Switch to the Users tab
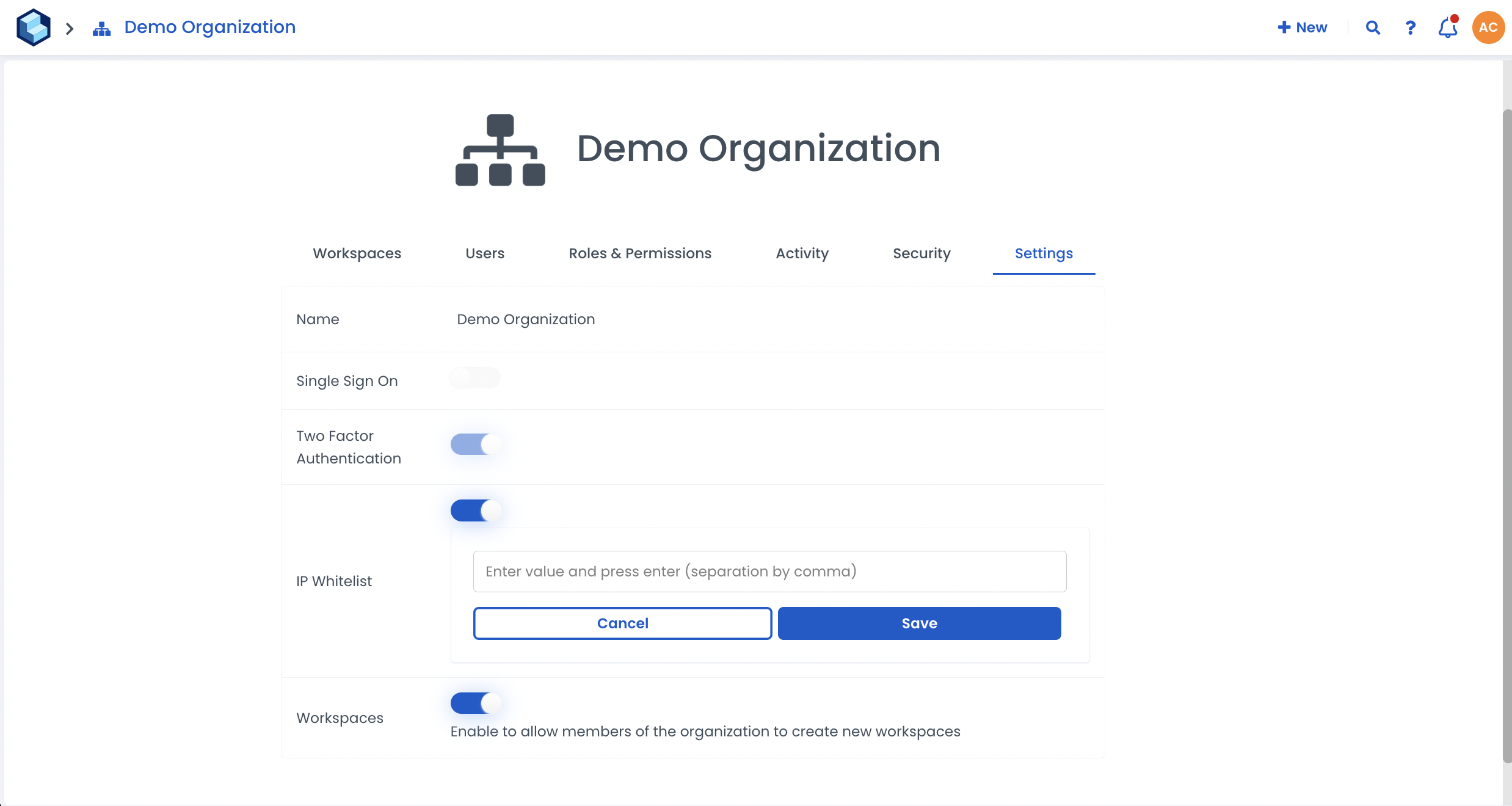 485,253
